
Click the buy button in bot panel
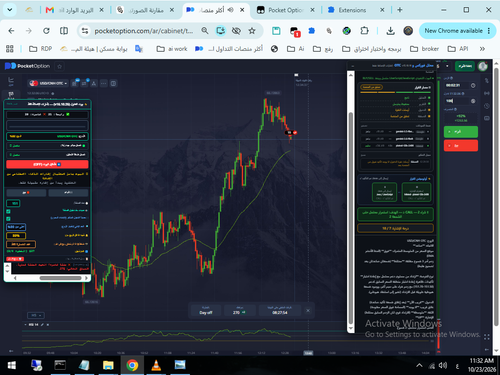click(x=68, y=193)
